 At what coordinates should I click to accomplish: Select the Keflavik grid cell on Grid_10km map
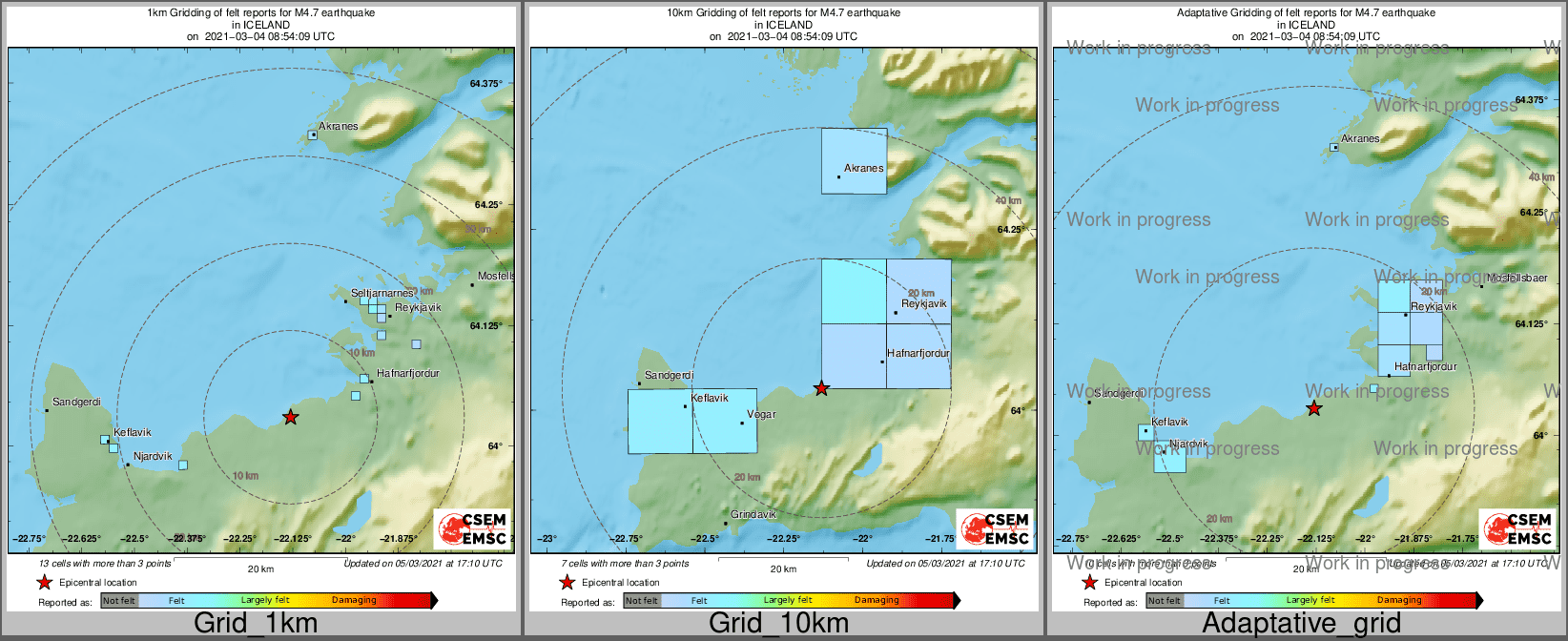click(660, 421)
